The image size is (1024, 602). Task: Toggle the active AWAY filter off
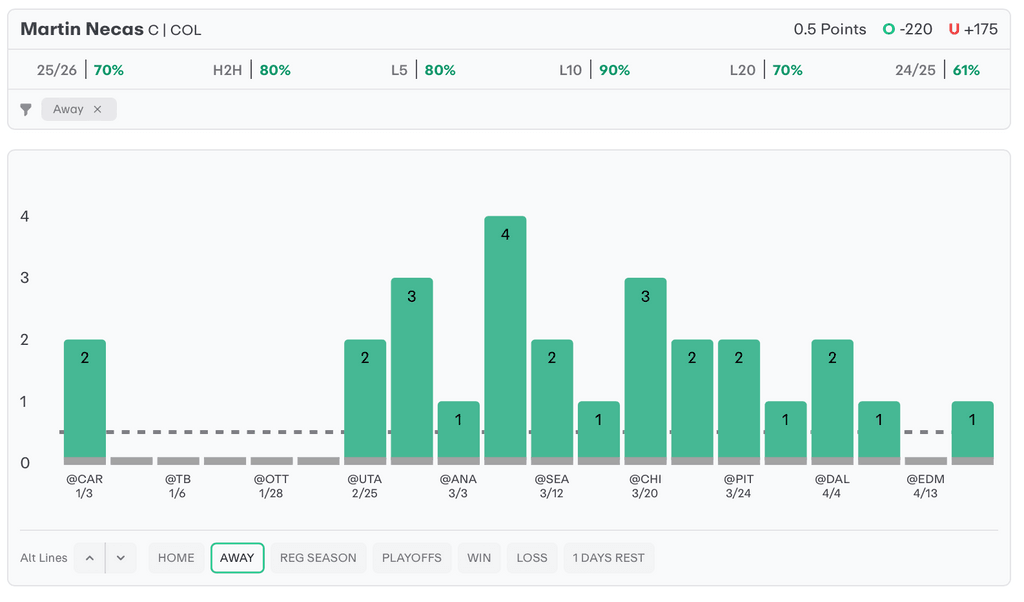tap(237, 558)
